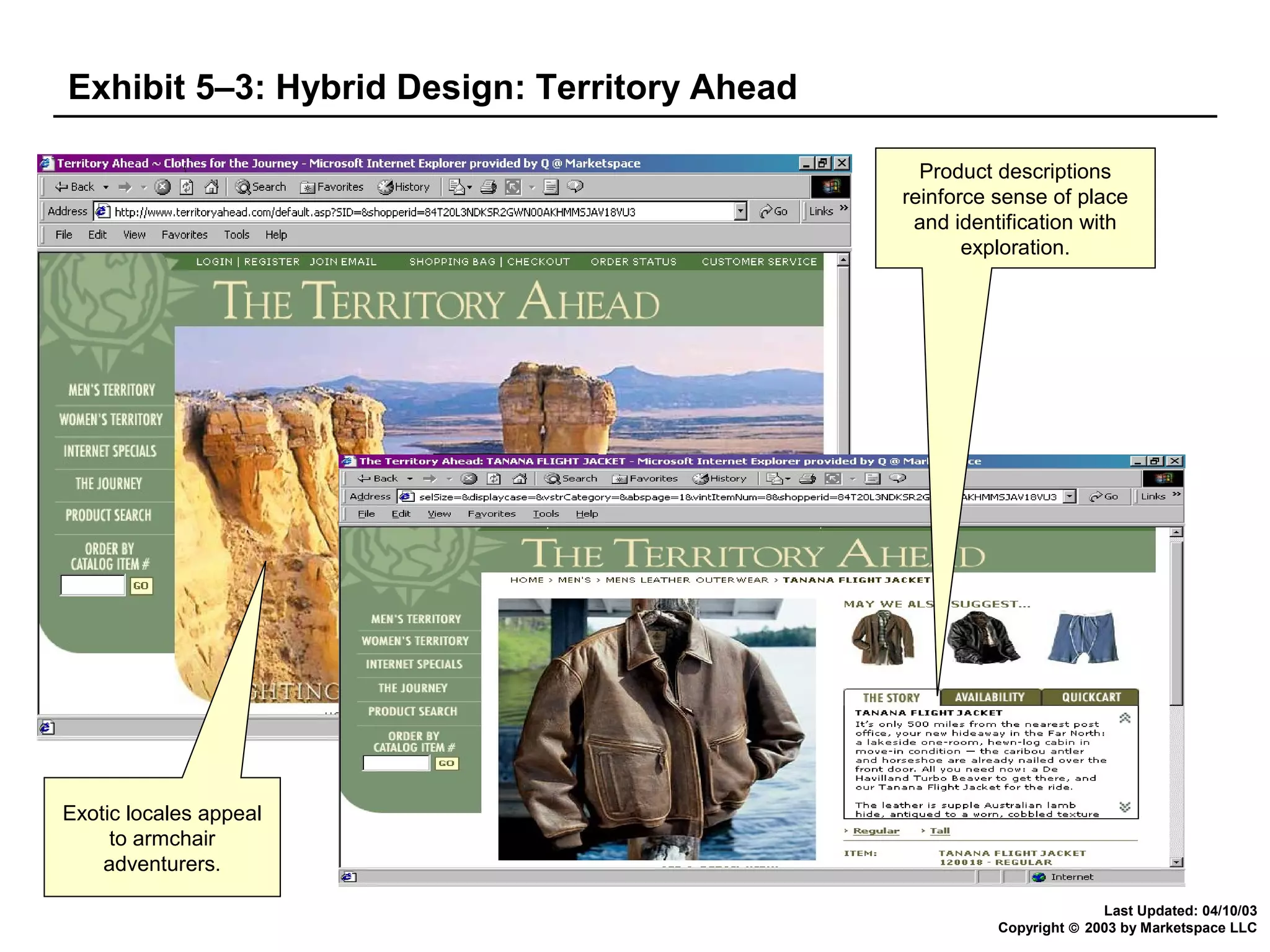
Task: Click Home icon in the rear browser toolbar
Action: point(211,187)
